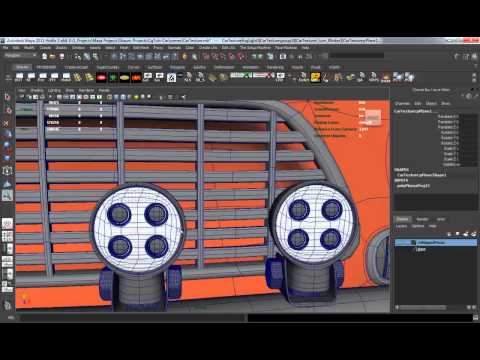Click the green glowing icon on the shelf
The height and width of the screenshot is (360, 480).
113,78
